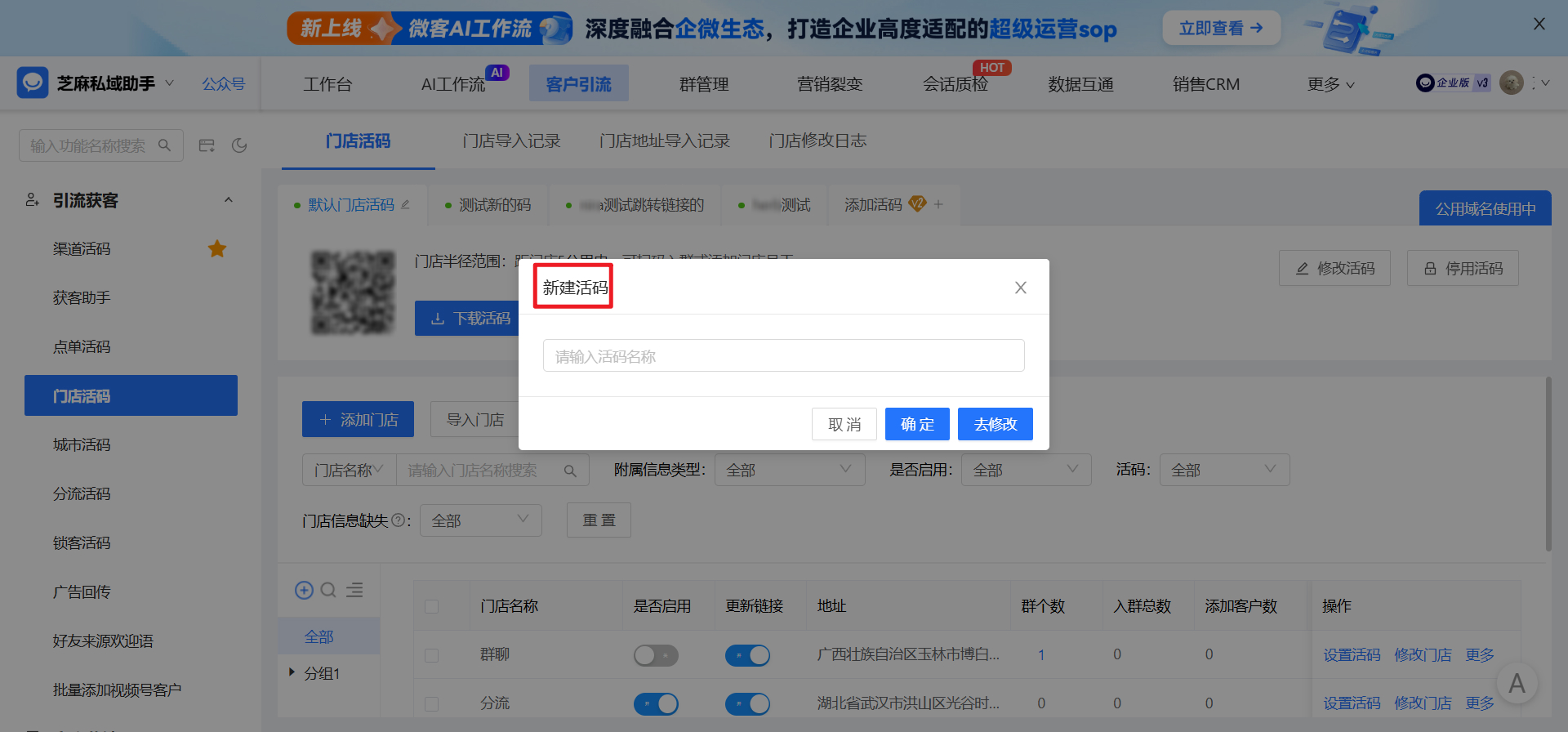Close the 新建活码 dialog
Viewport: 1568px width, 732px height.
click(x=1020, y=288)
